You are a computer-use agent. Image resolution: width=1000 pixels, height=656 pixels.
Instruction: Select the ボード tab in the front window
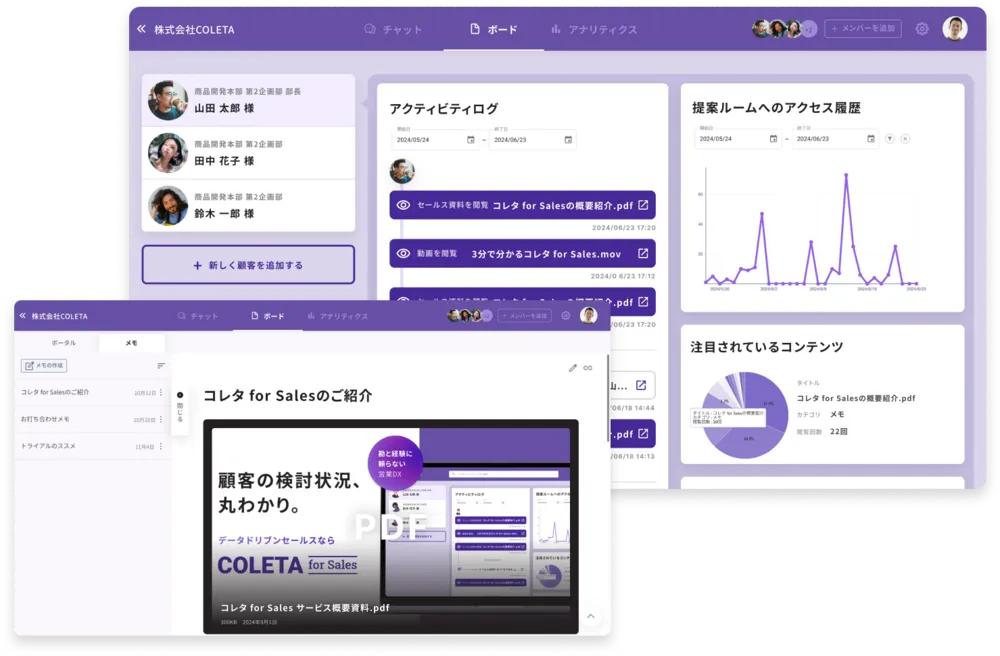pos(268,316)
